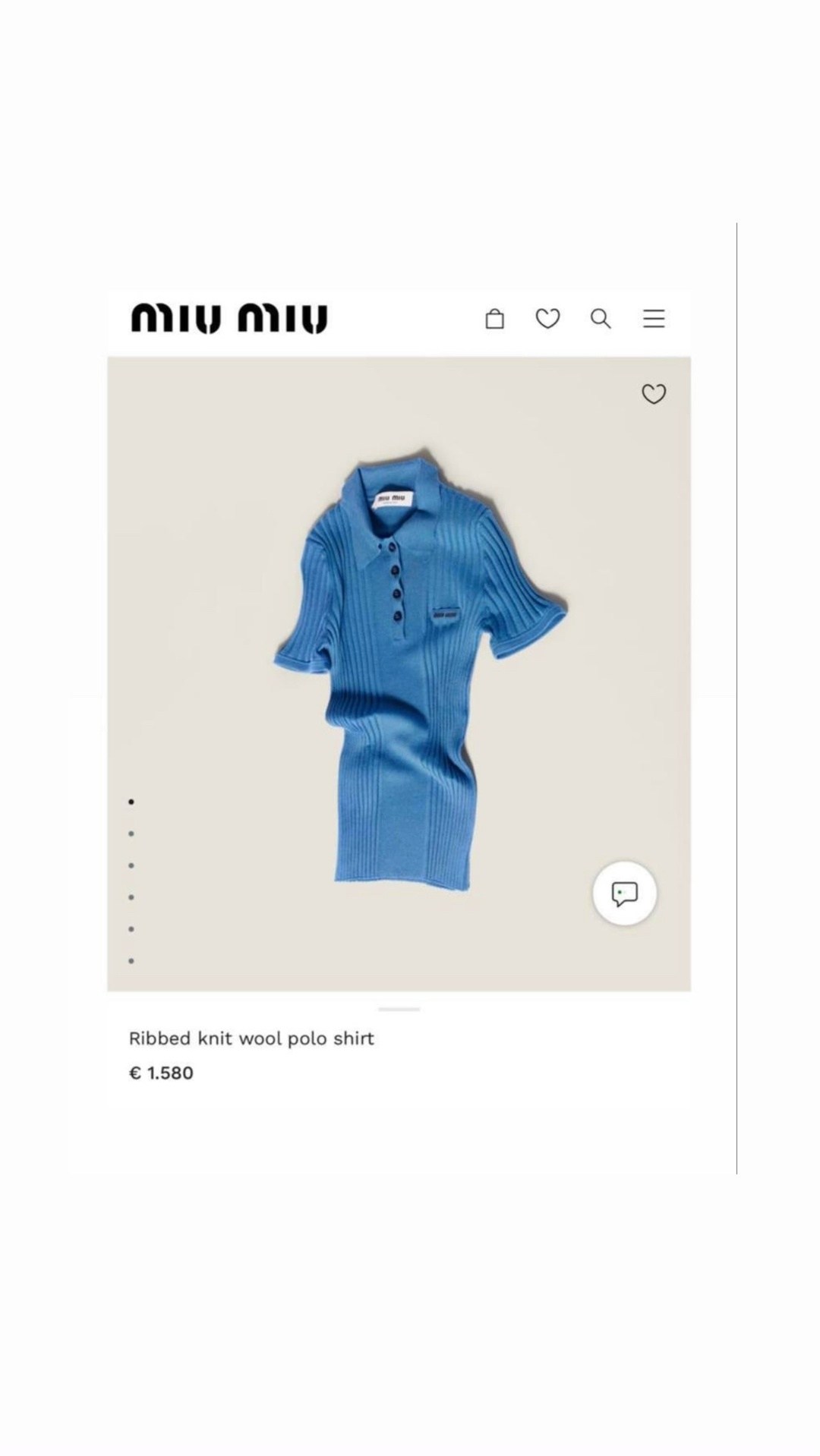Click the thin vertical scrollbar line
The height and width of the screenshot is (1456, 820).
[x=736, y=698]
